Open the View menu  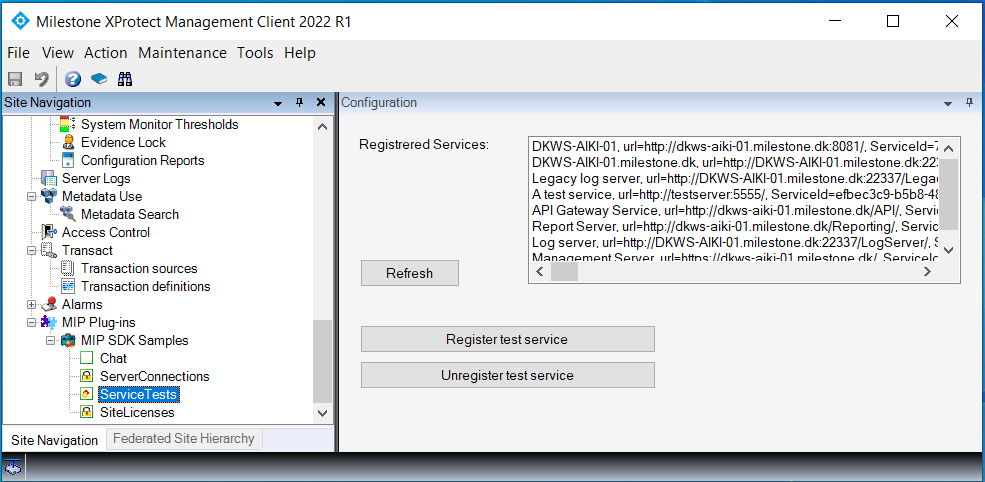(58, 53)
